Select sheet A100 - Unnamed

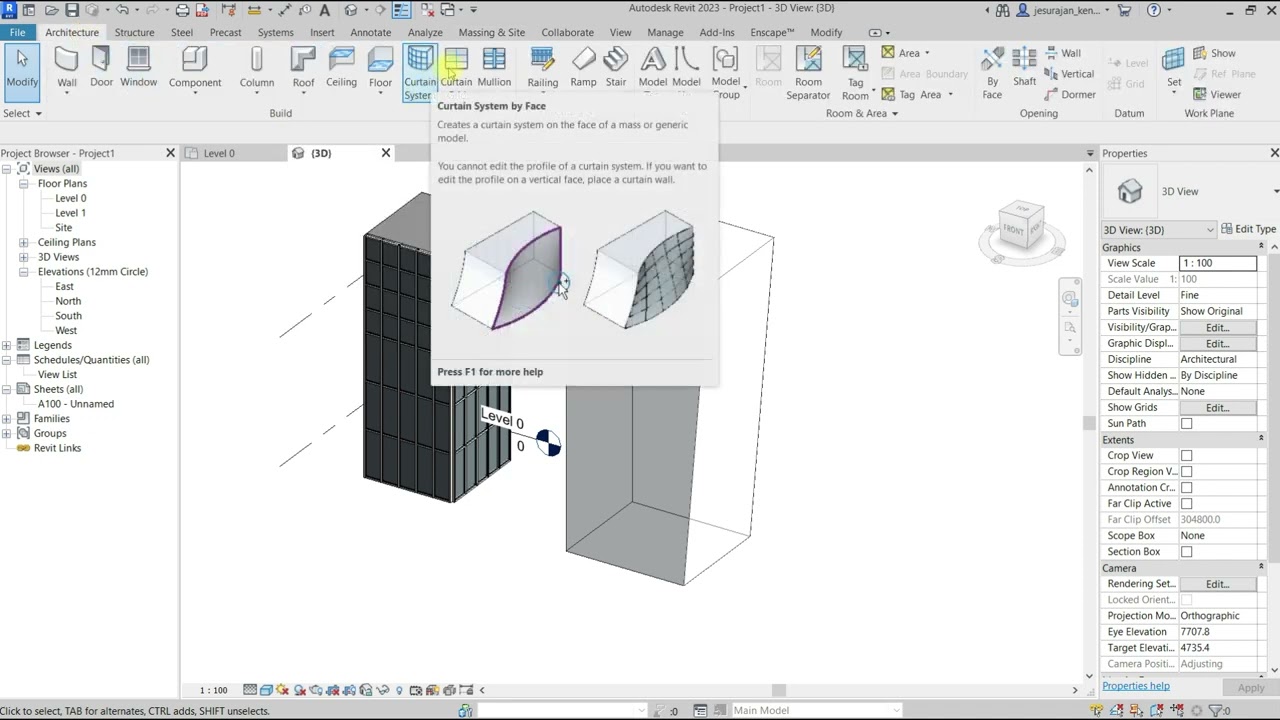pos(76,404)
